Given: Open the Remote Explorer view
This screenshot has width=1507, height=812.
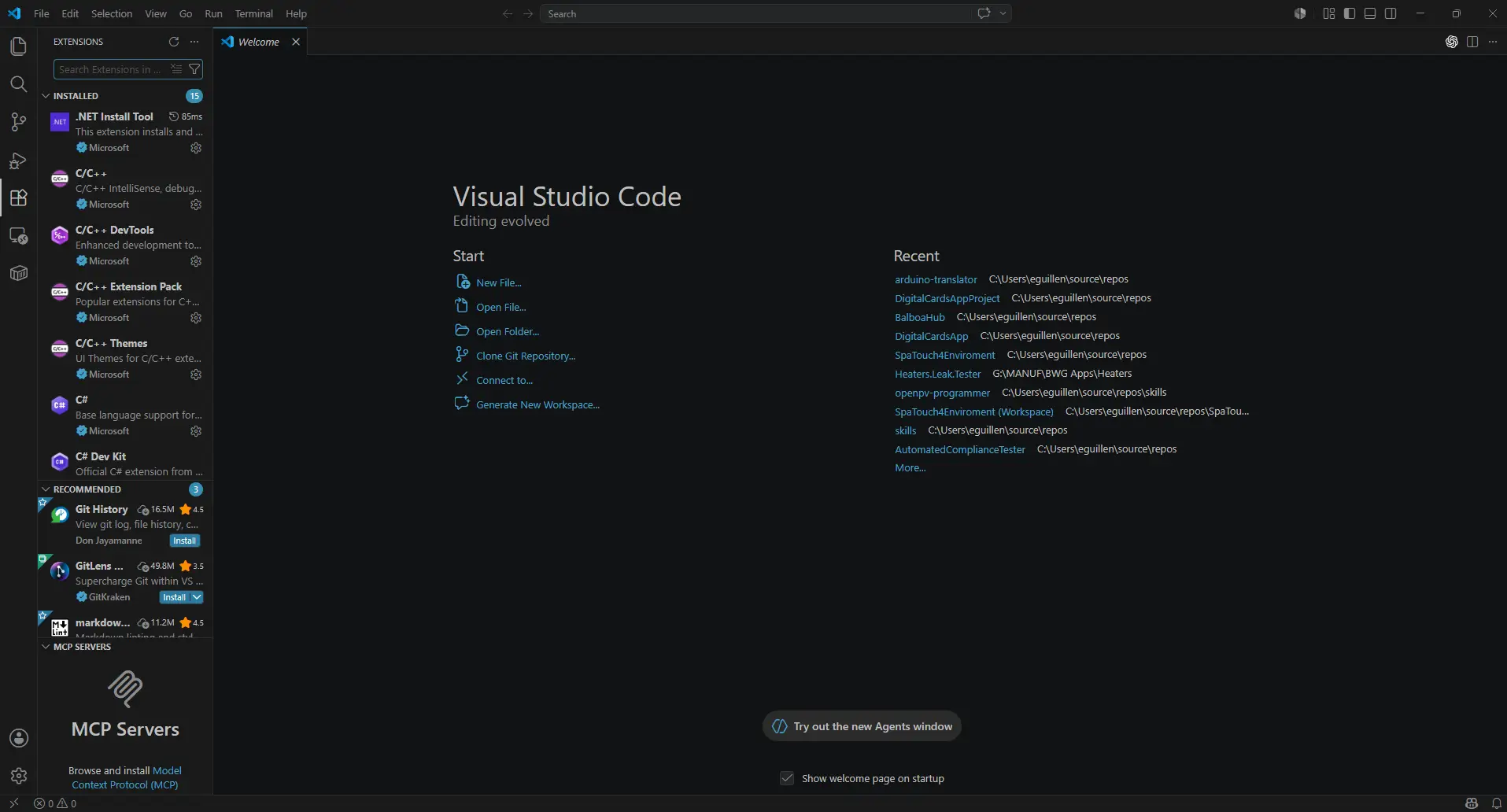Looking at the screenshot, I should [x=18, y=235].
